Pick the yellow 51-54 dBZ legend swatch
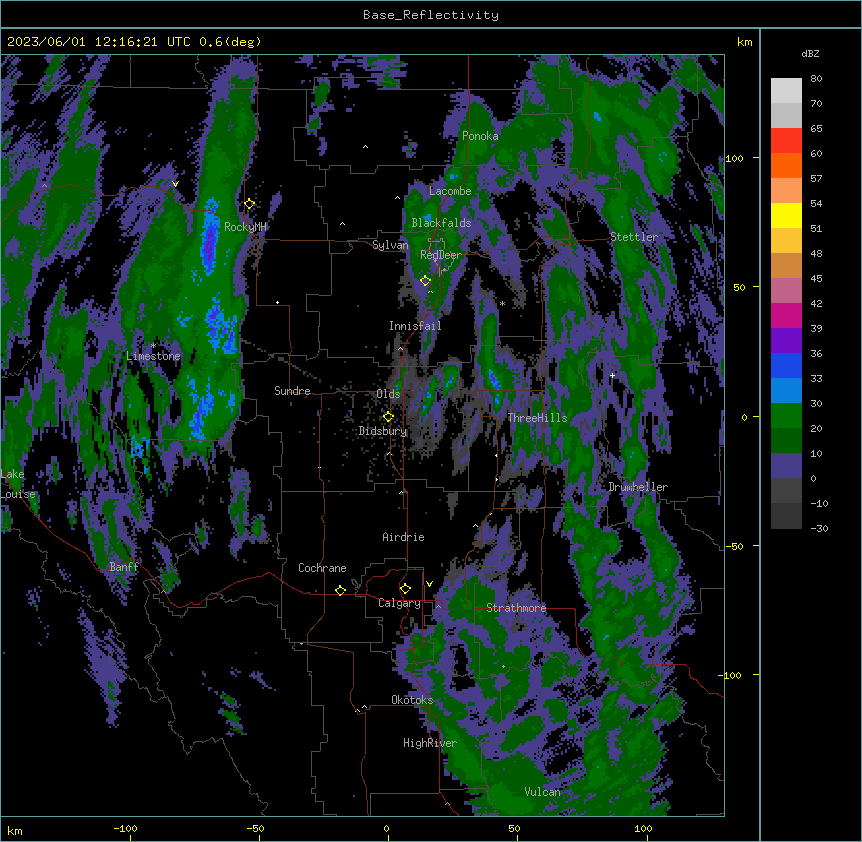Viewport: 862px width, 842px height. (x=786, y=215)
